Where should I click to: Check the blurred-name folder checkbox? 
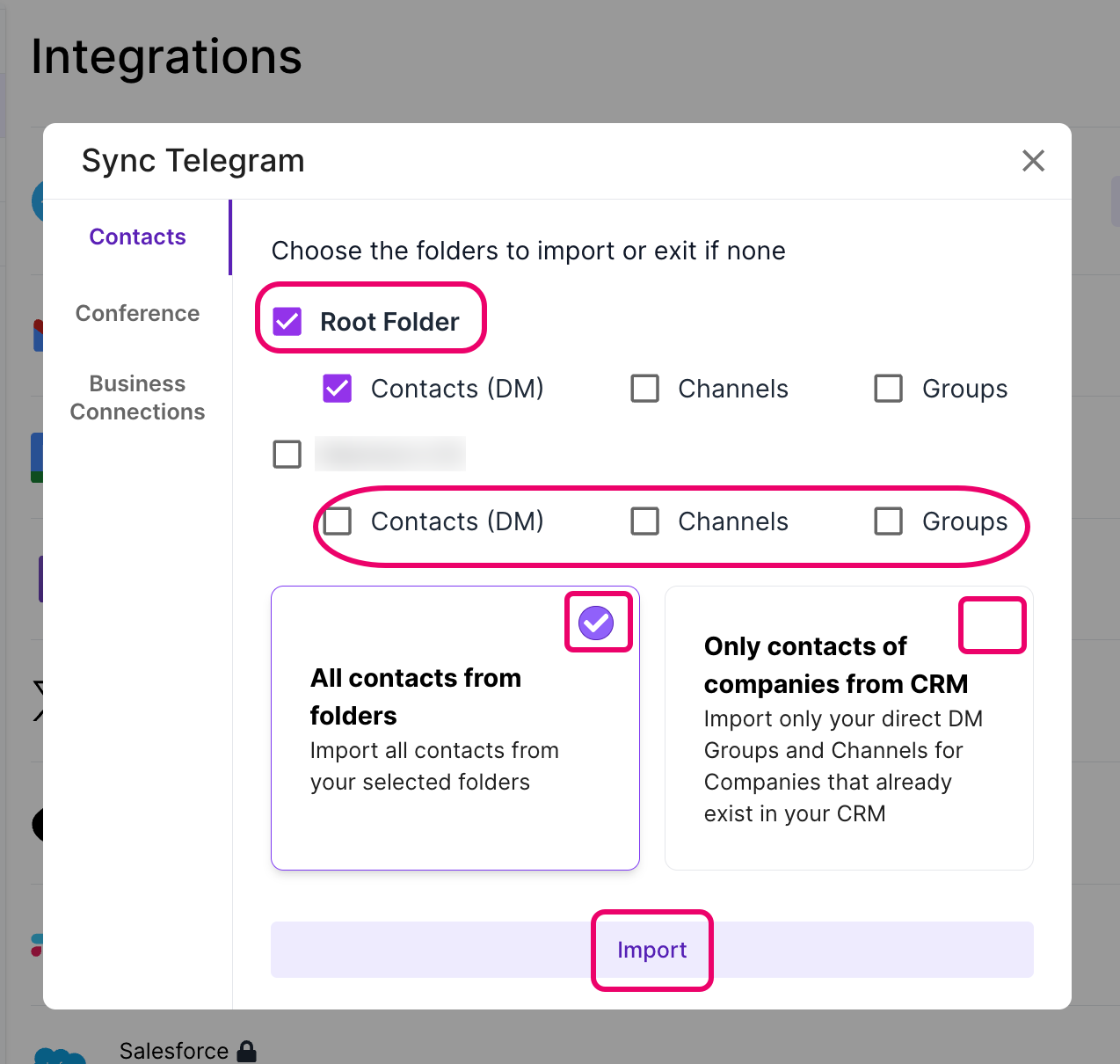click(287, 455)
